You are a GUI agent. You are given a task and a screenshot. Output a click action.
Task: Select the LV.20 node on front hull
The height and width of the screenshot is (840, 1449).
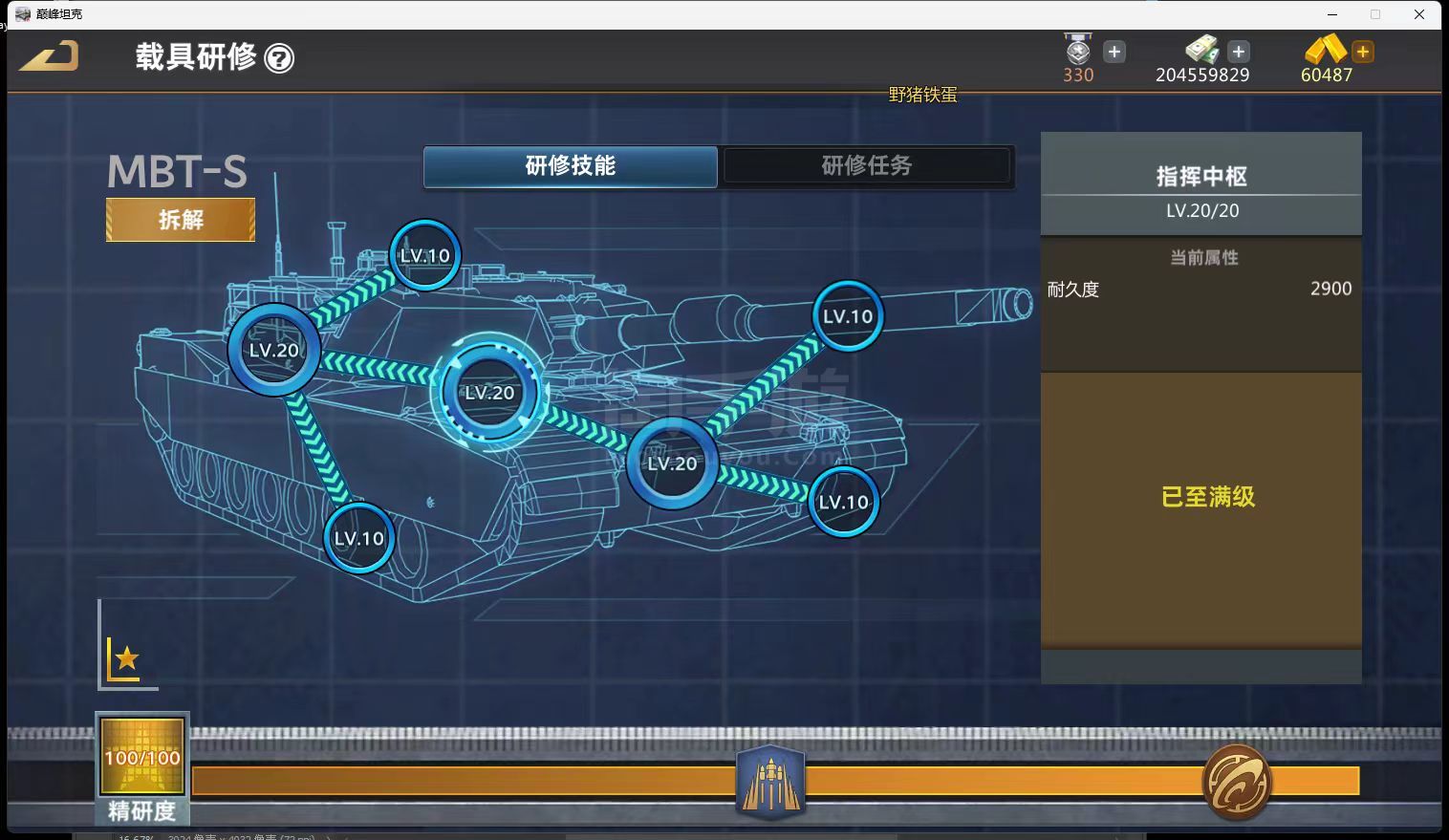[673, 463]
